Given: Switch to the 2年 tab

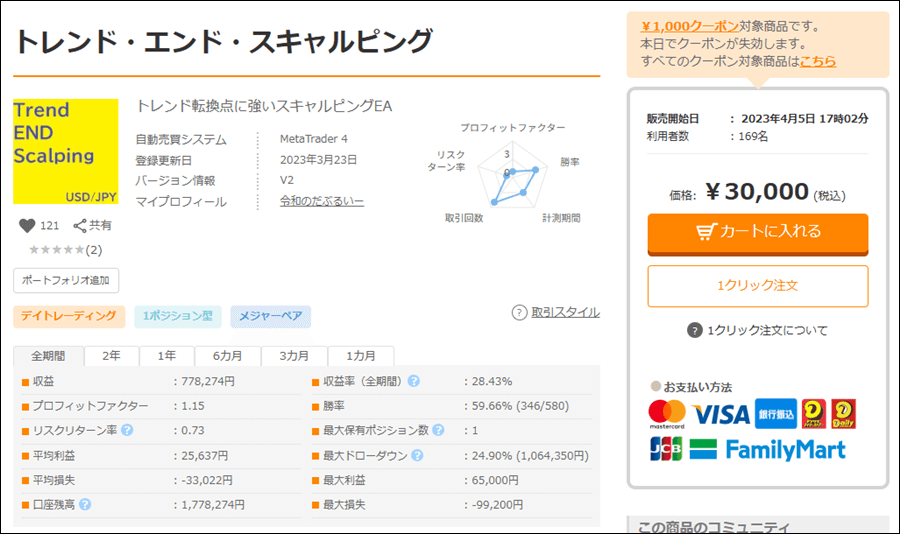Looking at the screenshot, I should click(x=111, y=356).
